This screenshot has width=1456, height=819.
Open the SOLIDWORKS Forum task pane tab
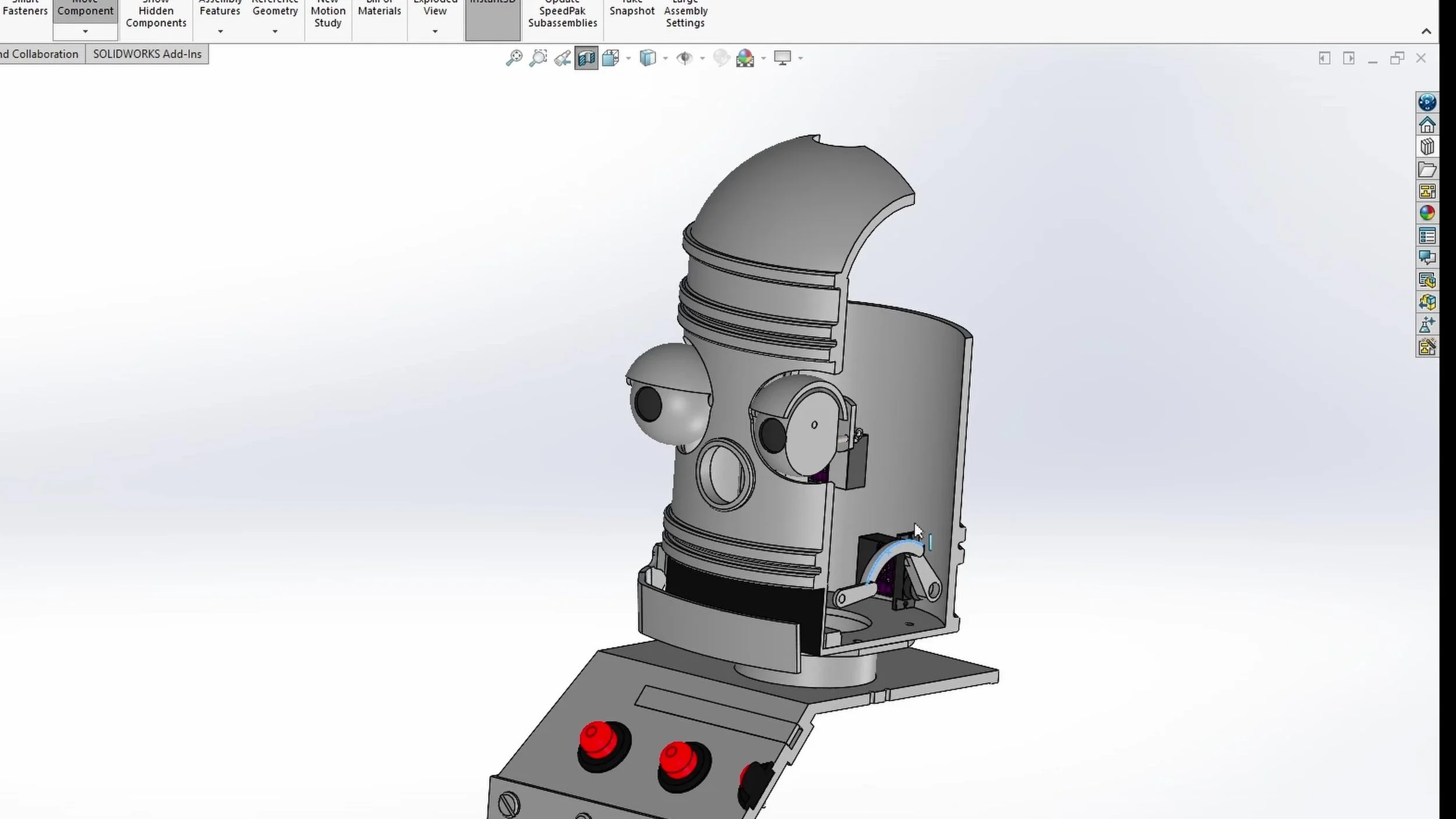1427,257
